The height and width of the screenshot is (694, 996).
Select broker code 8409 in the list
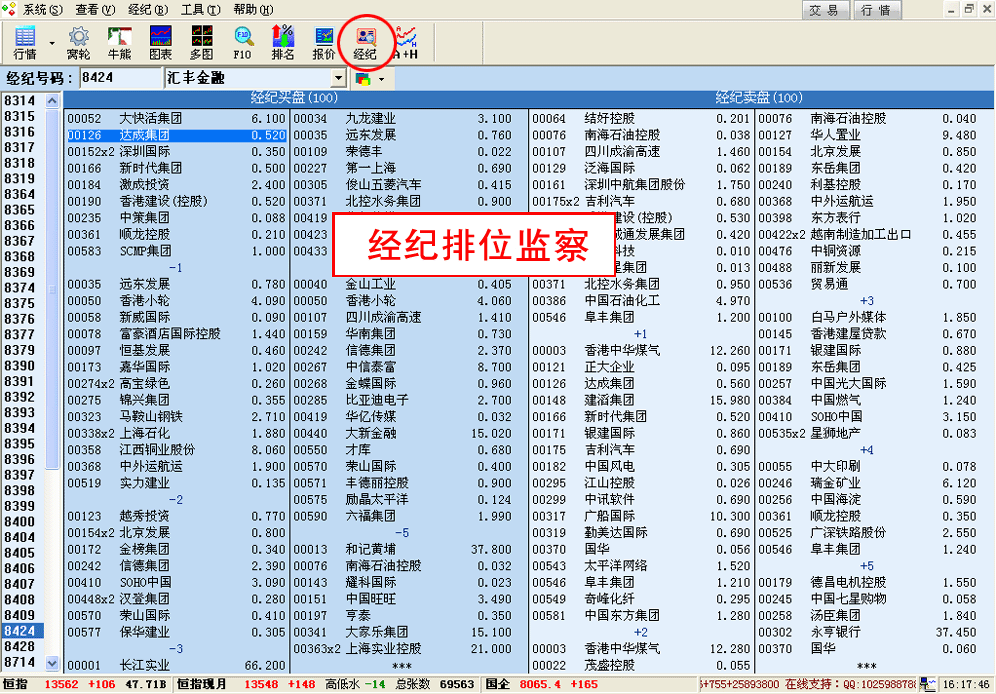[20, 615]
